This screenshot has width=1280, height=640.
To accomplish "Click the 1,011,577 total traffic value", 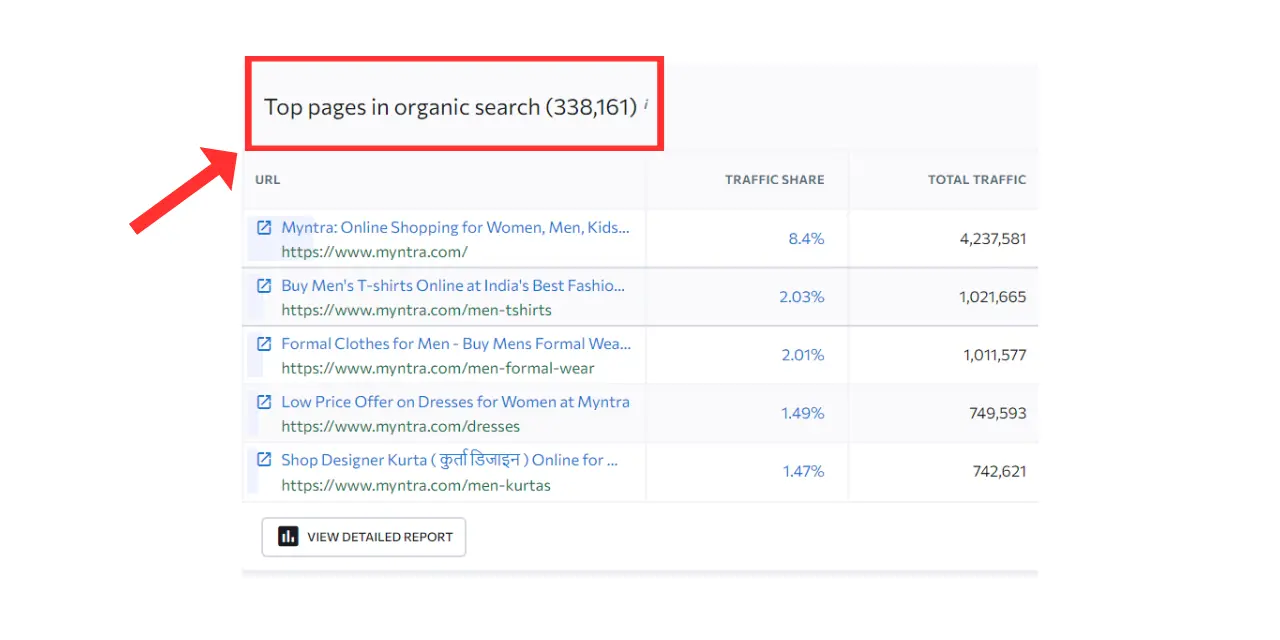I will pyautogui.click(x=995, y=355).
